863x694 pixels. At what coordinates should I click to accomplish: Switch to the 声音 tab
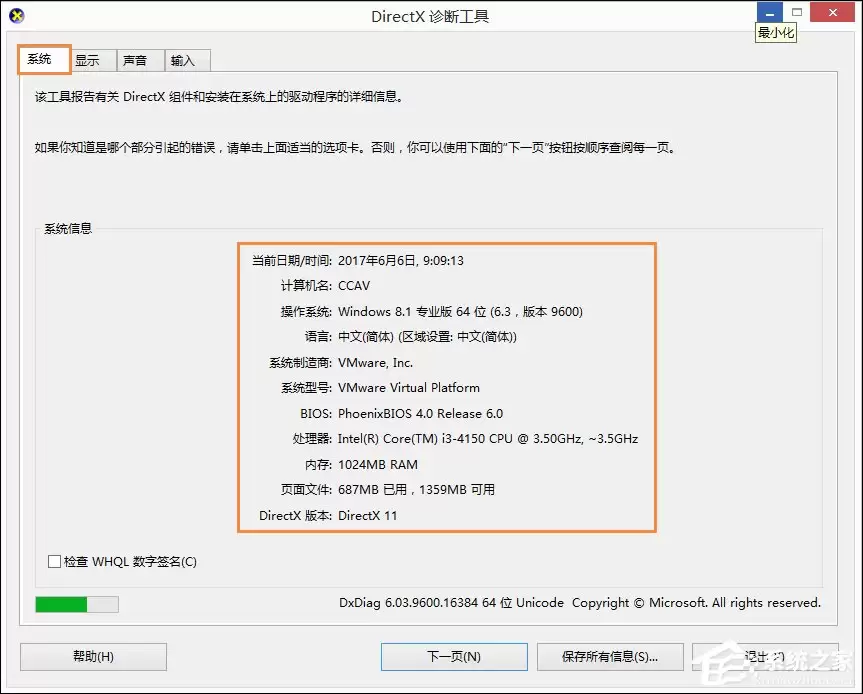140,60
